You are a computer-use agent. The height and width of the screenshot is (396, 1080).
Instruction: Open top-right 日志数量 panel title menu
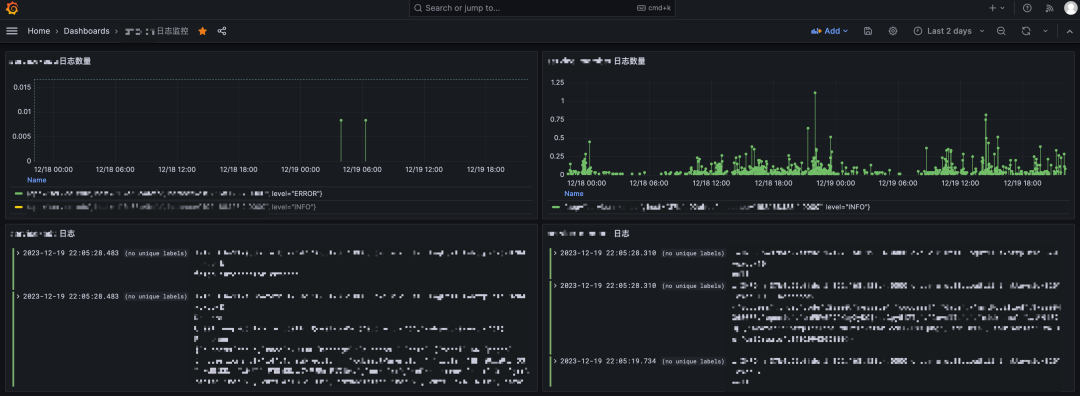pyautogui.click(x=596, y=61)
